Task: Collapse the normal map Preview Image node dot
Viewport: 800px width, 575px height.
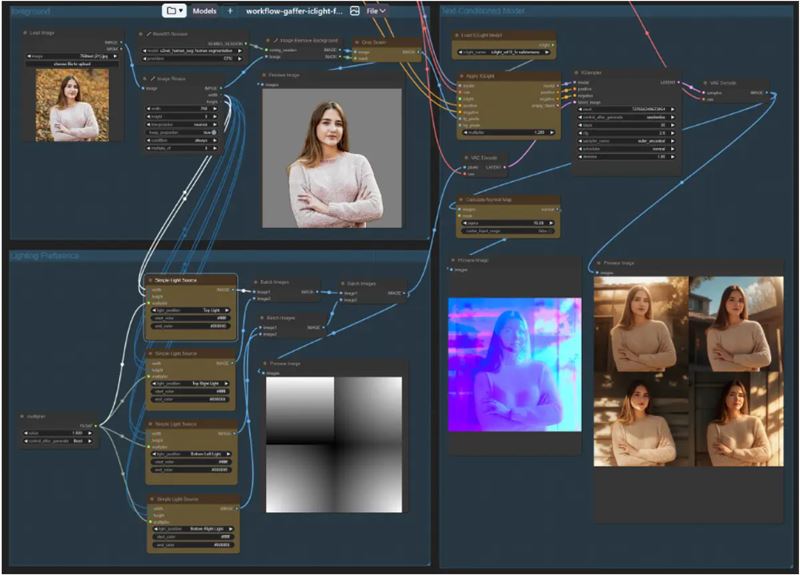Action: coord(453,260)
